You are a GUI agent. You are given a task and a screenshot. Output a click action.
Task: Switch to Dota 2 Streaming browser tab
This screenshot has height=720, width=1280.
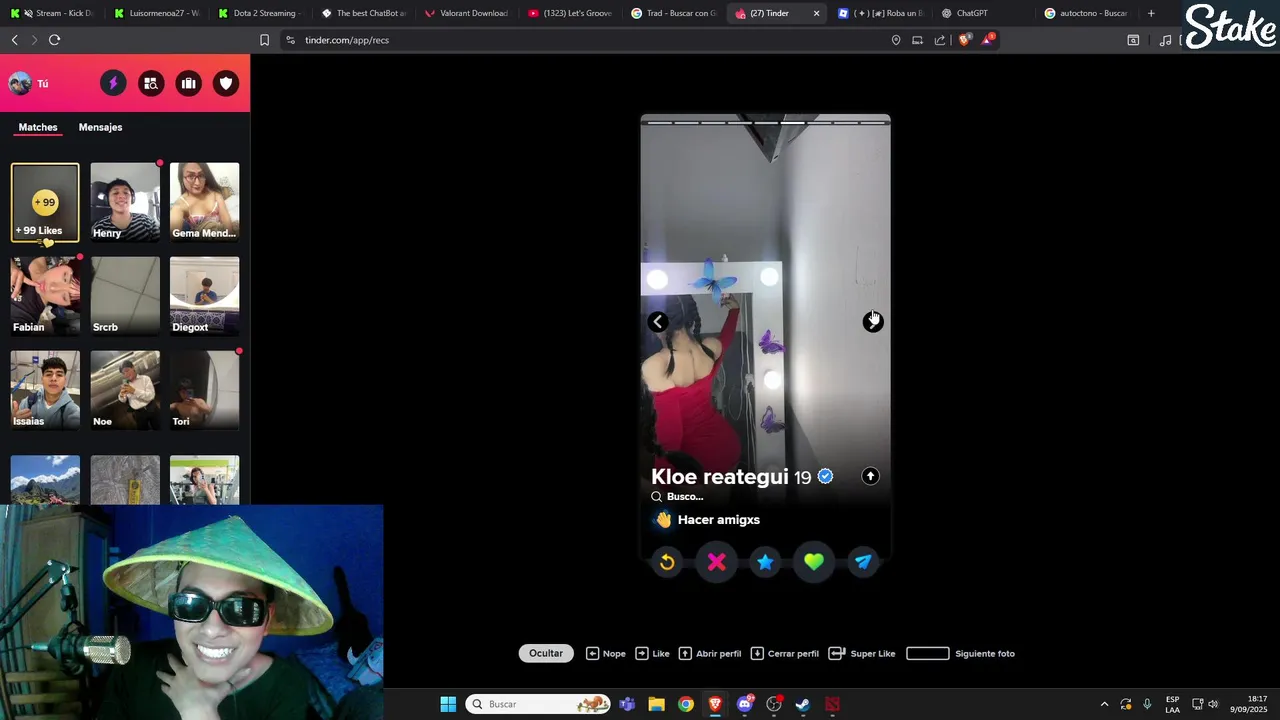[x=262, y=13]
